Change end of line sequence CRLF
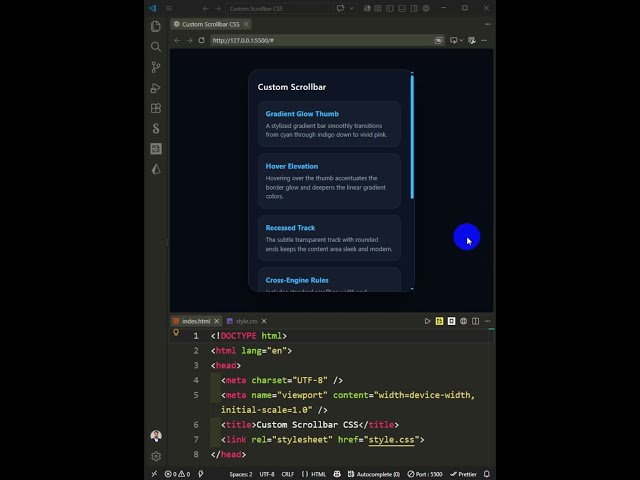Viewport: 640px width, 480px height. [287, 474]
